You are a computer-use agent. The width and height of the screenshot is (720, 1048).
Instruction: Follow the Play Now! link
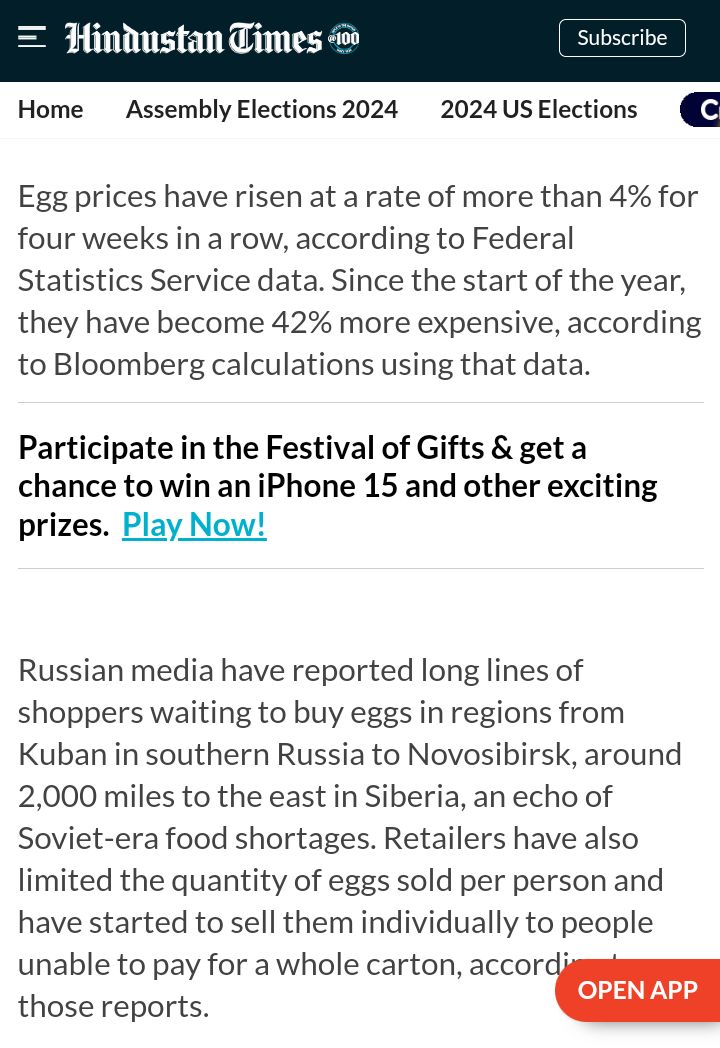195,525
